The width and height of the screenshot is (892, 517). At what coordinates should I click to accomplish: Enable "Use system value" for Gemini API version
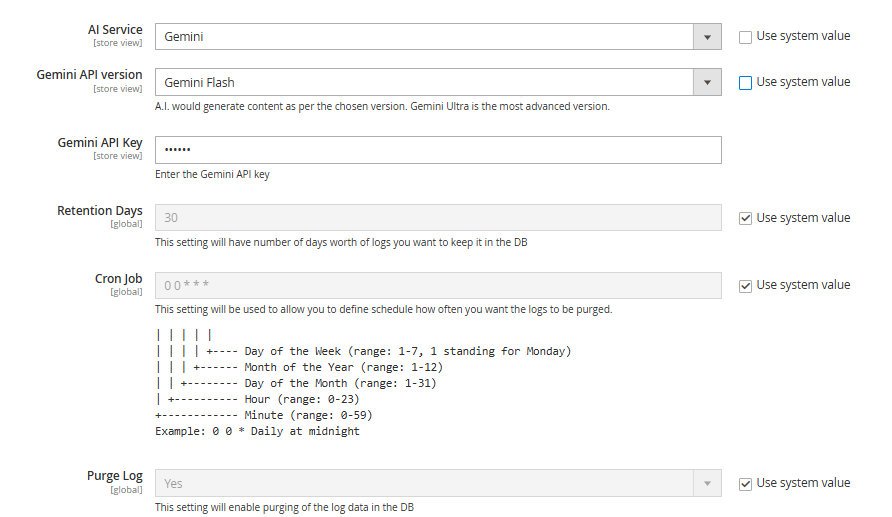(x=745, y=83)
